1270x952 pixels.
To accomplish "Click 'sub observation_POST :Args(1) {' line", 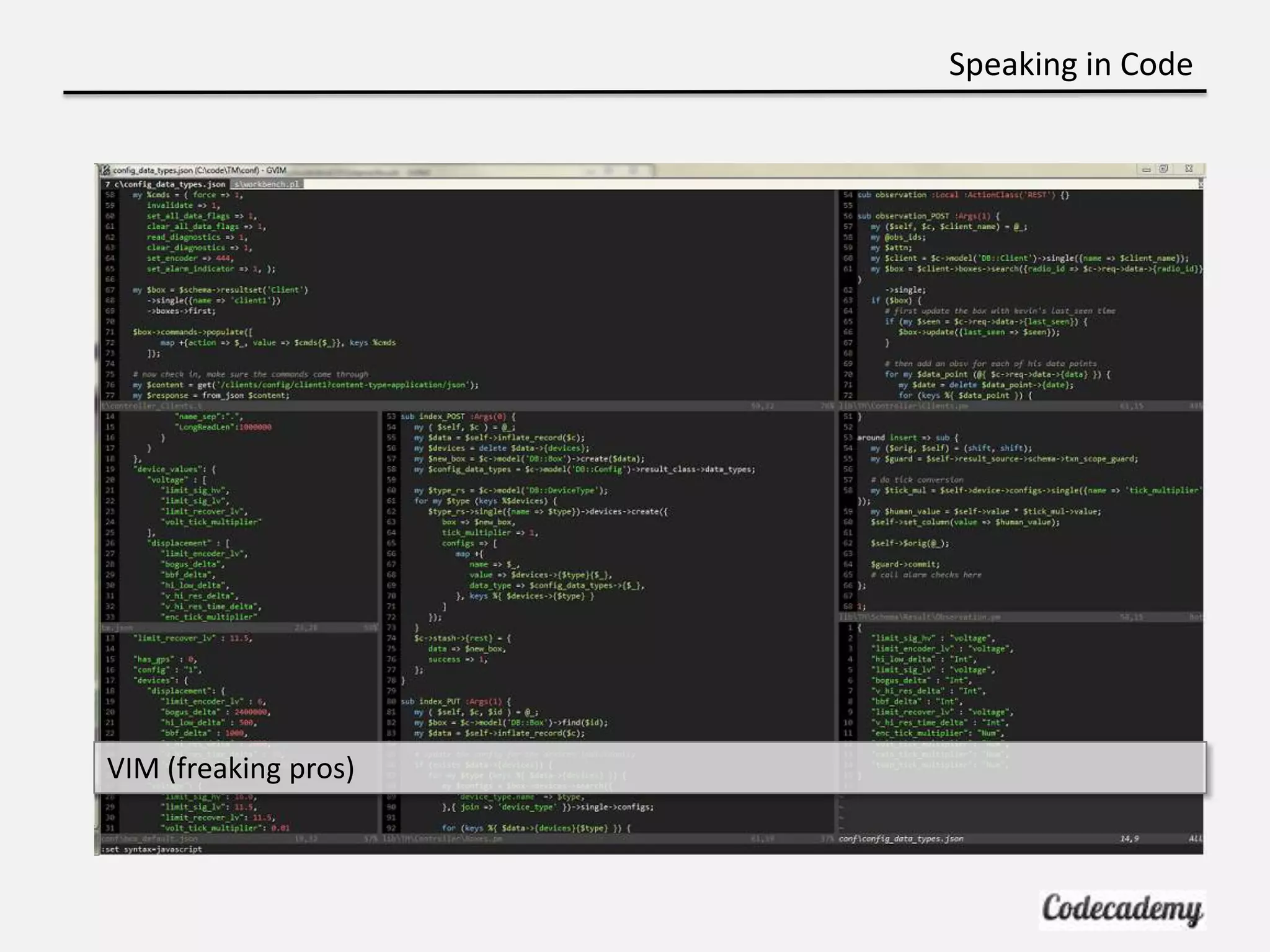I will [x=928, y=216].
